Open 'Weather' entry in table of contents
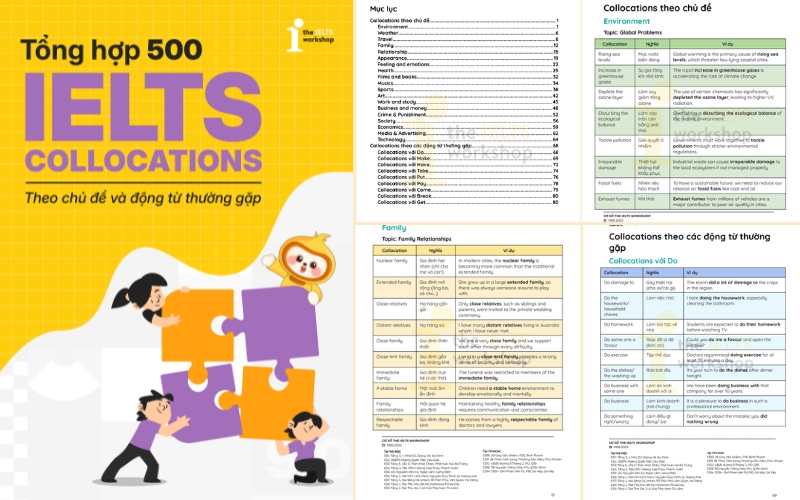 pos(468,33)
